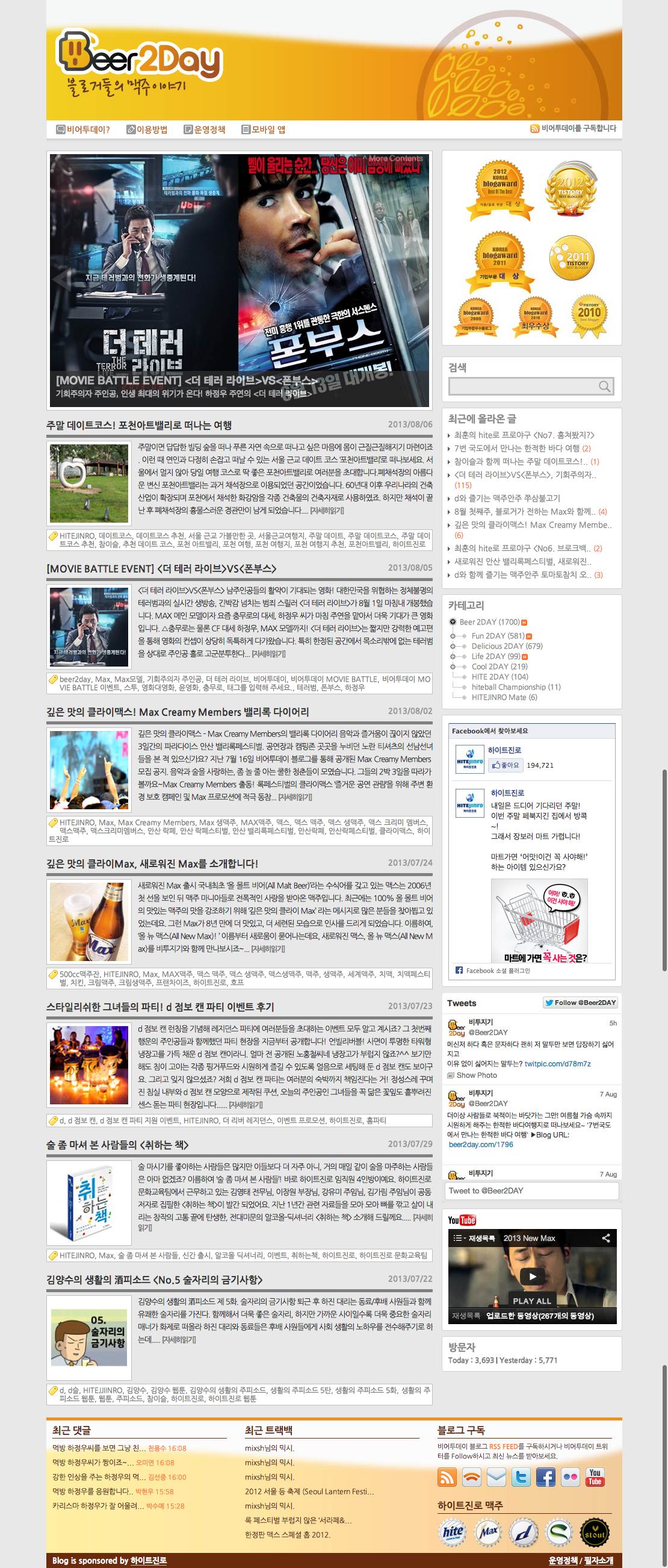Click the Follow @Beer2DAY Twitter button

[580, 1003]
